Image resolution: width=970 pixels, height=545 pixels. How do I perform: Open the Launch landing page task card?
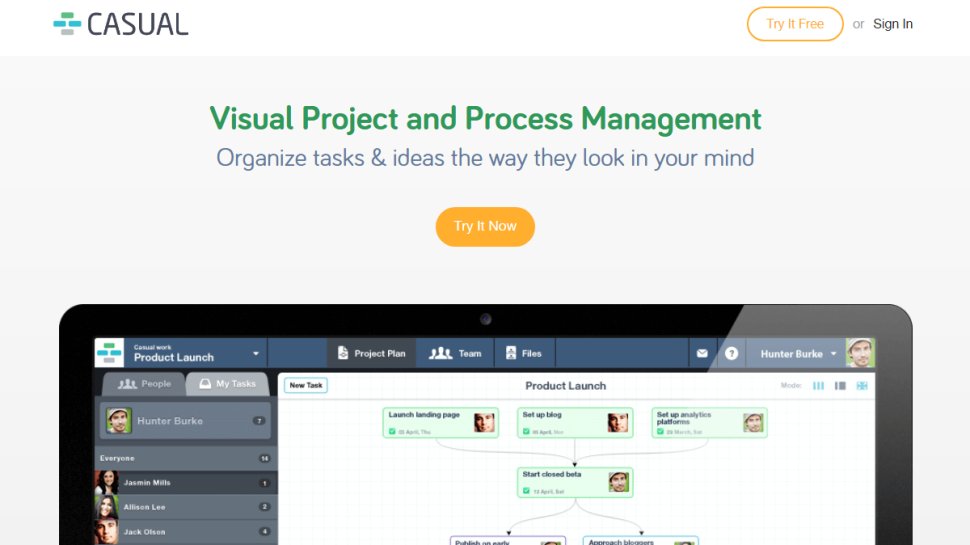click(440, 423)
